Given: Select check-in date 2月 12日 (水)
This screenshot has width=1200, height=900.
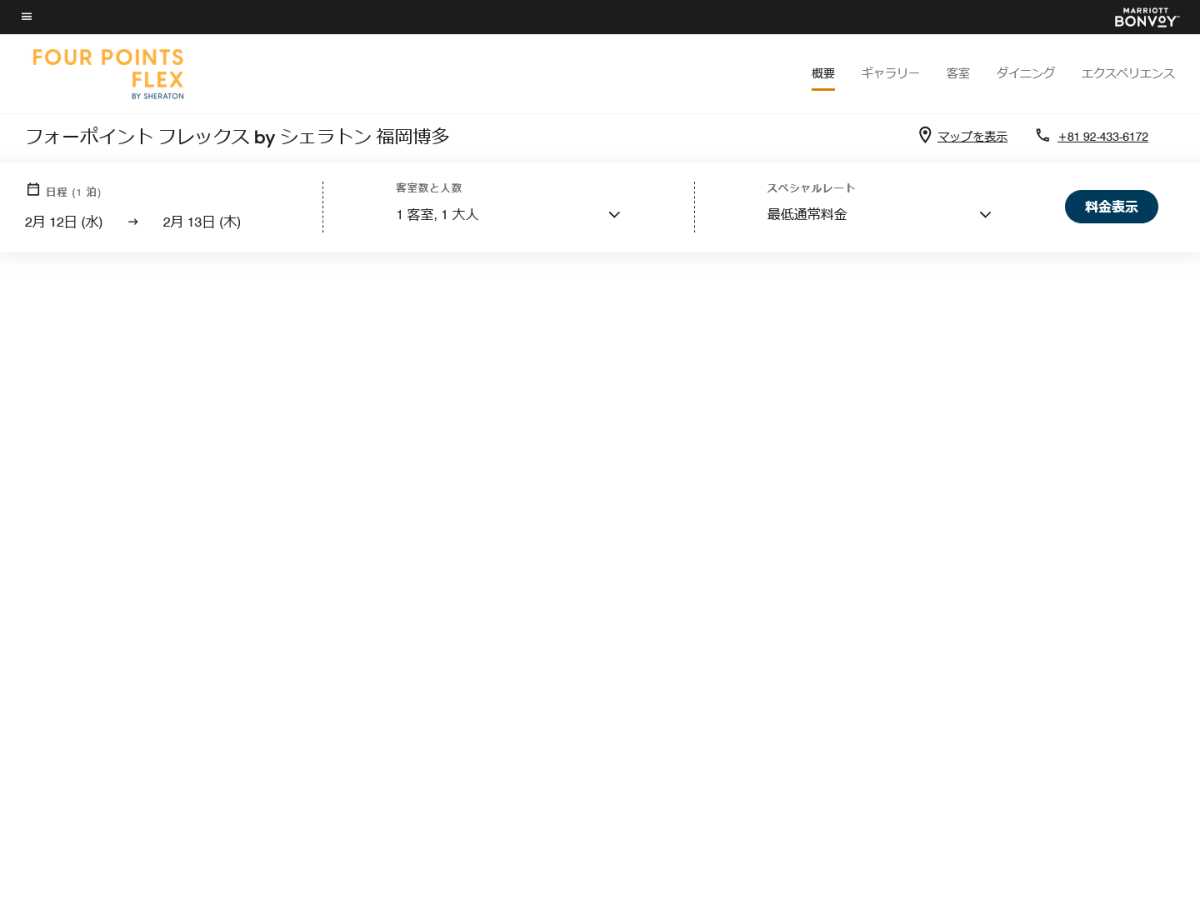Looking at the screenshot, I should click(64, 222).
